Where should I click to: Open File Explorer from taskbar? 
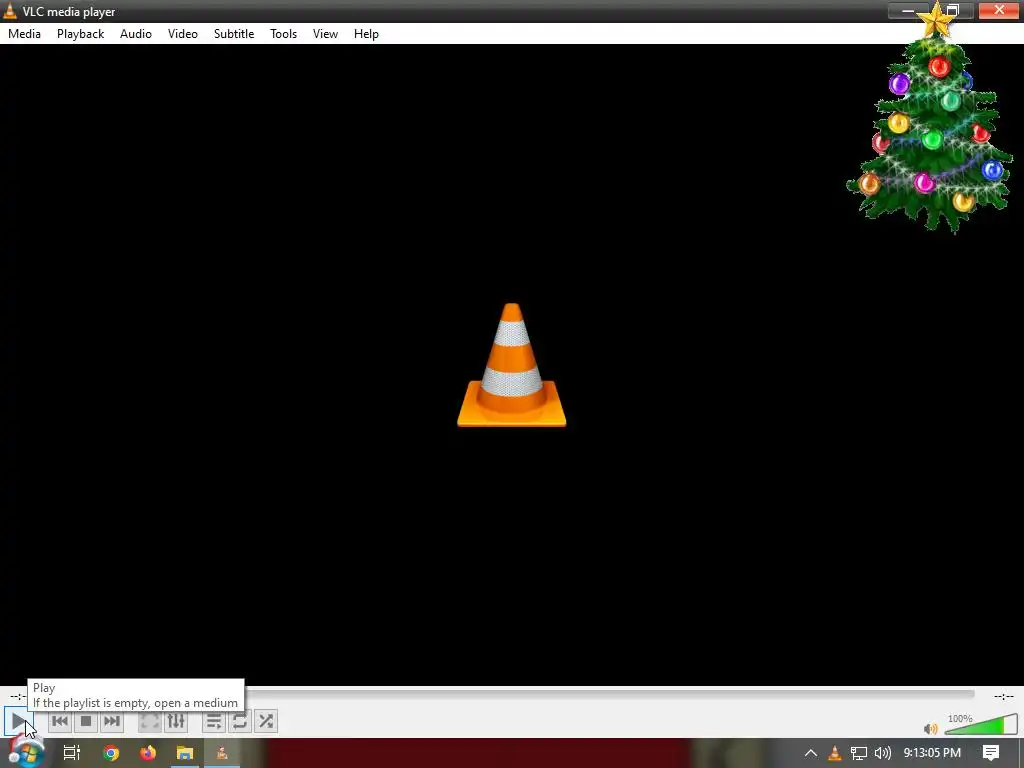(185, 753)
